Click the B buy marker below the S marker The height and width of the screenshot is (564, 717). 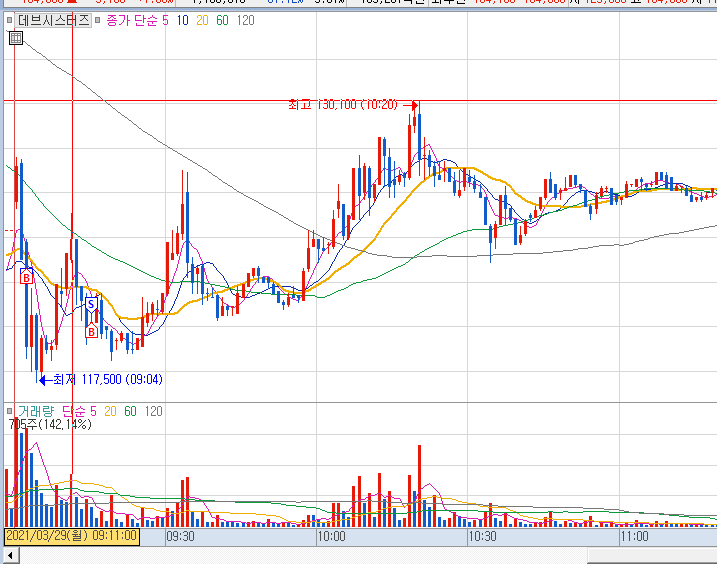(91, 331)
